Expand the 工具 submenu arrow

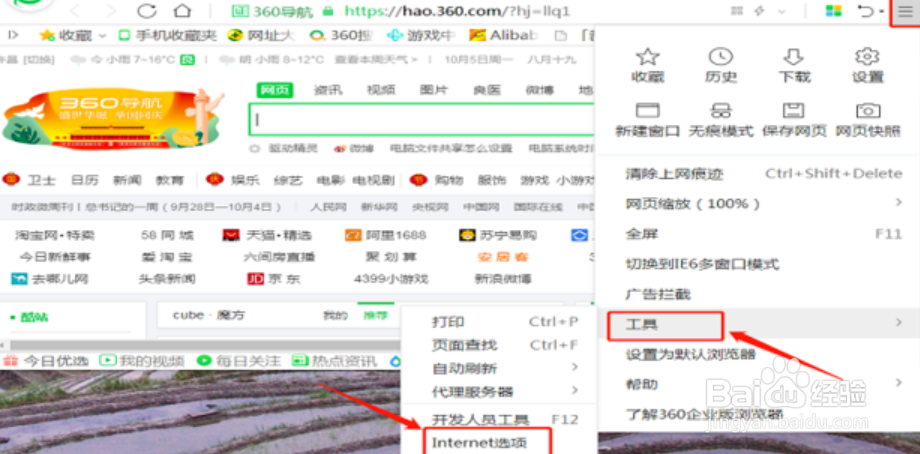898,323
